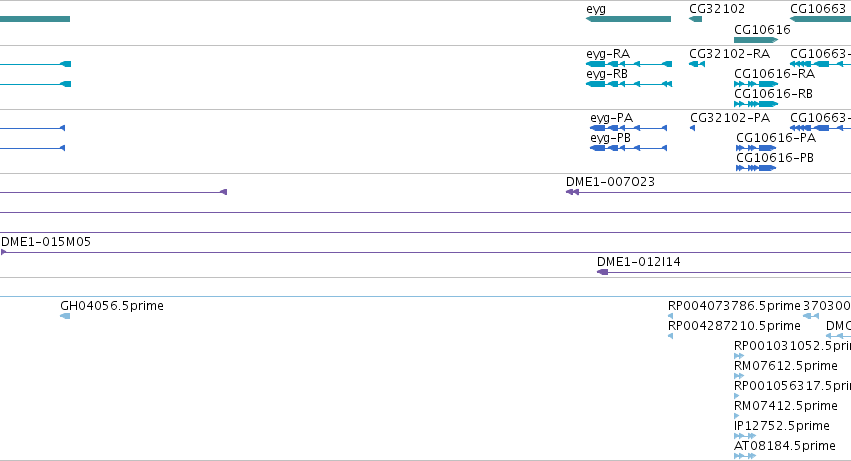Select the eyg-PA protein feature
Viewport: 851px width, 461px height.
click(x=628, y=128)
